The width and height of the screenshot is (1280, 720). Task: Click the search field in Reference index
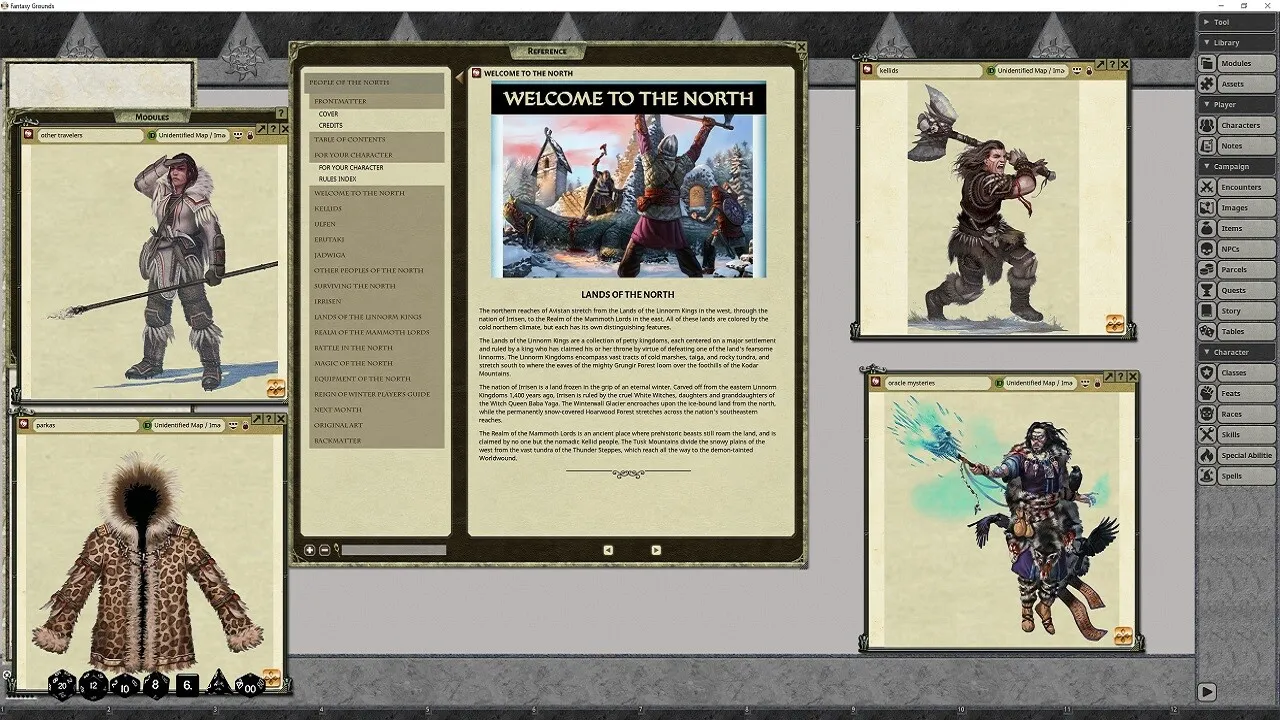pos(394,550)
